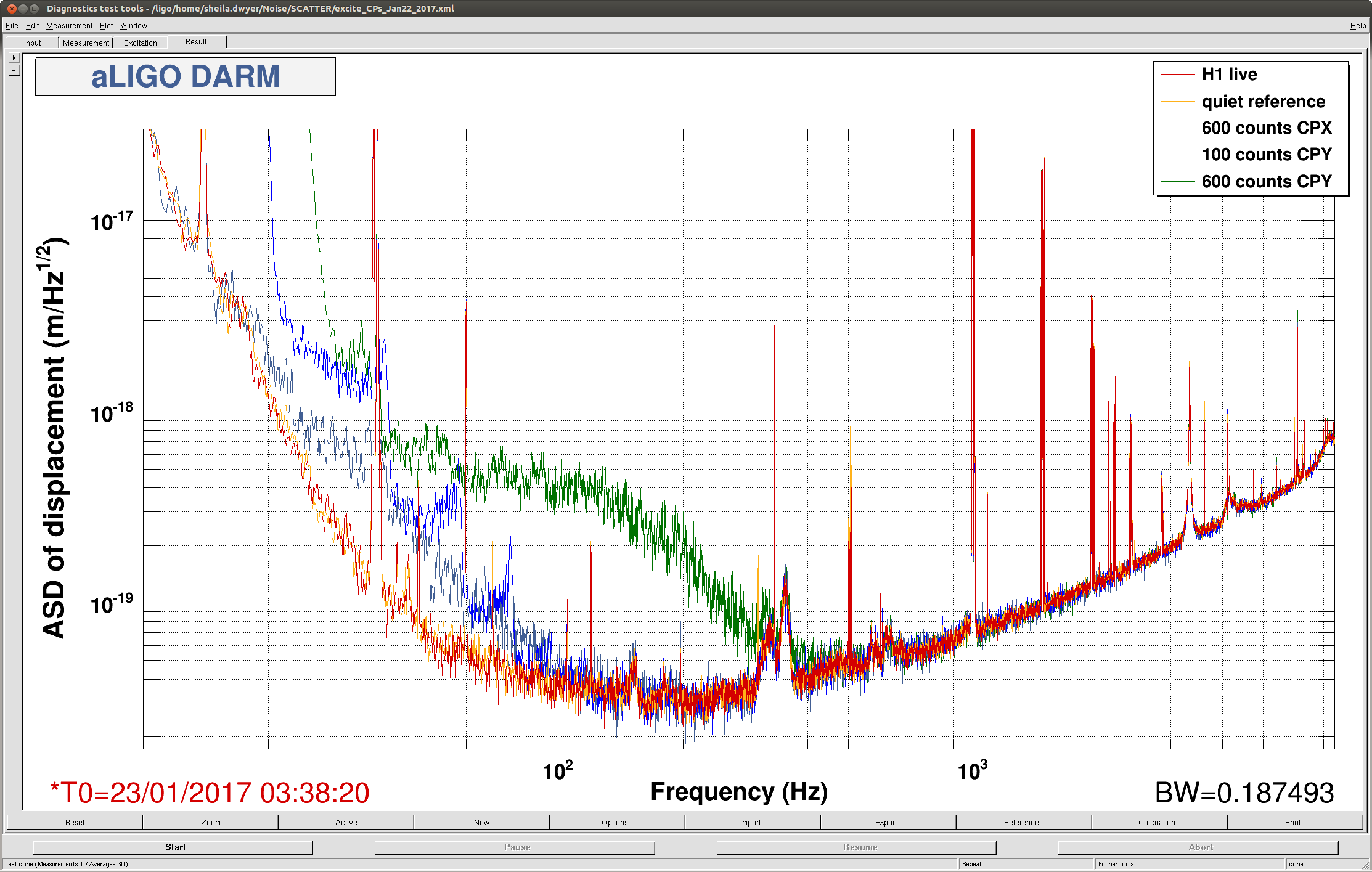Click the T0 timestamp text
The image size is (1372, 872).
click(210, 793)
